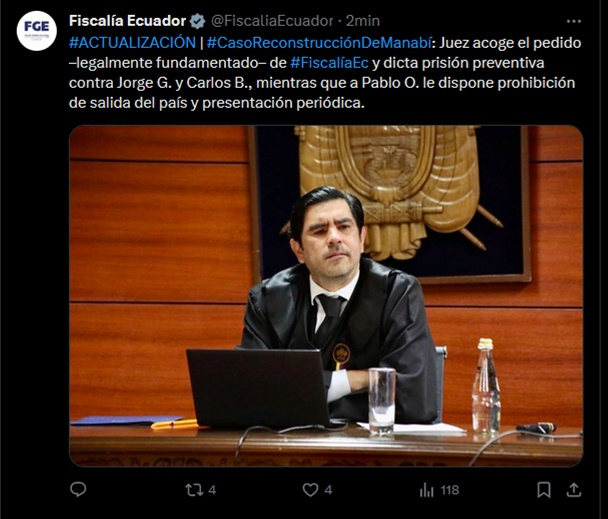
Task: Click the #FiscalíaEc hashtag
Action: (x=329, y=63)
